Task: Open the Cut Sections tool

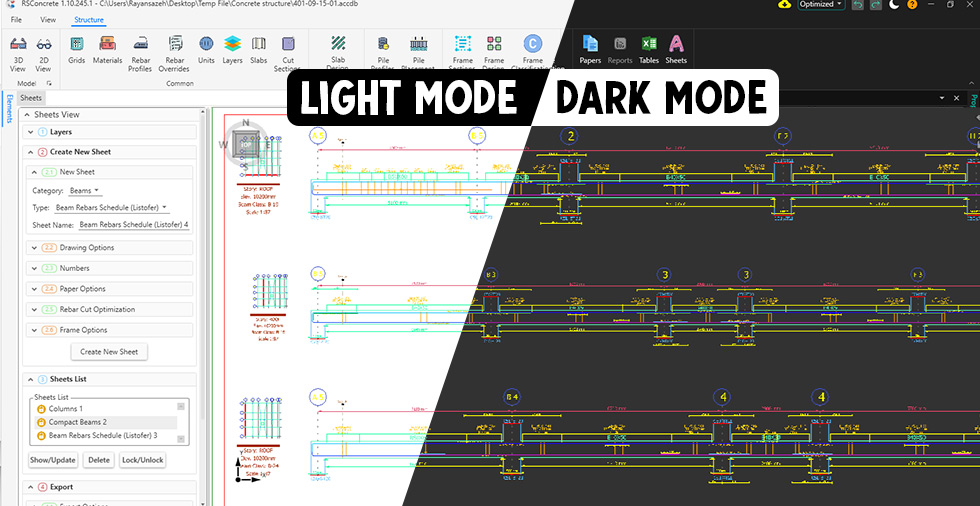Action: point(288,53)
